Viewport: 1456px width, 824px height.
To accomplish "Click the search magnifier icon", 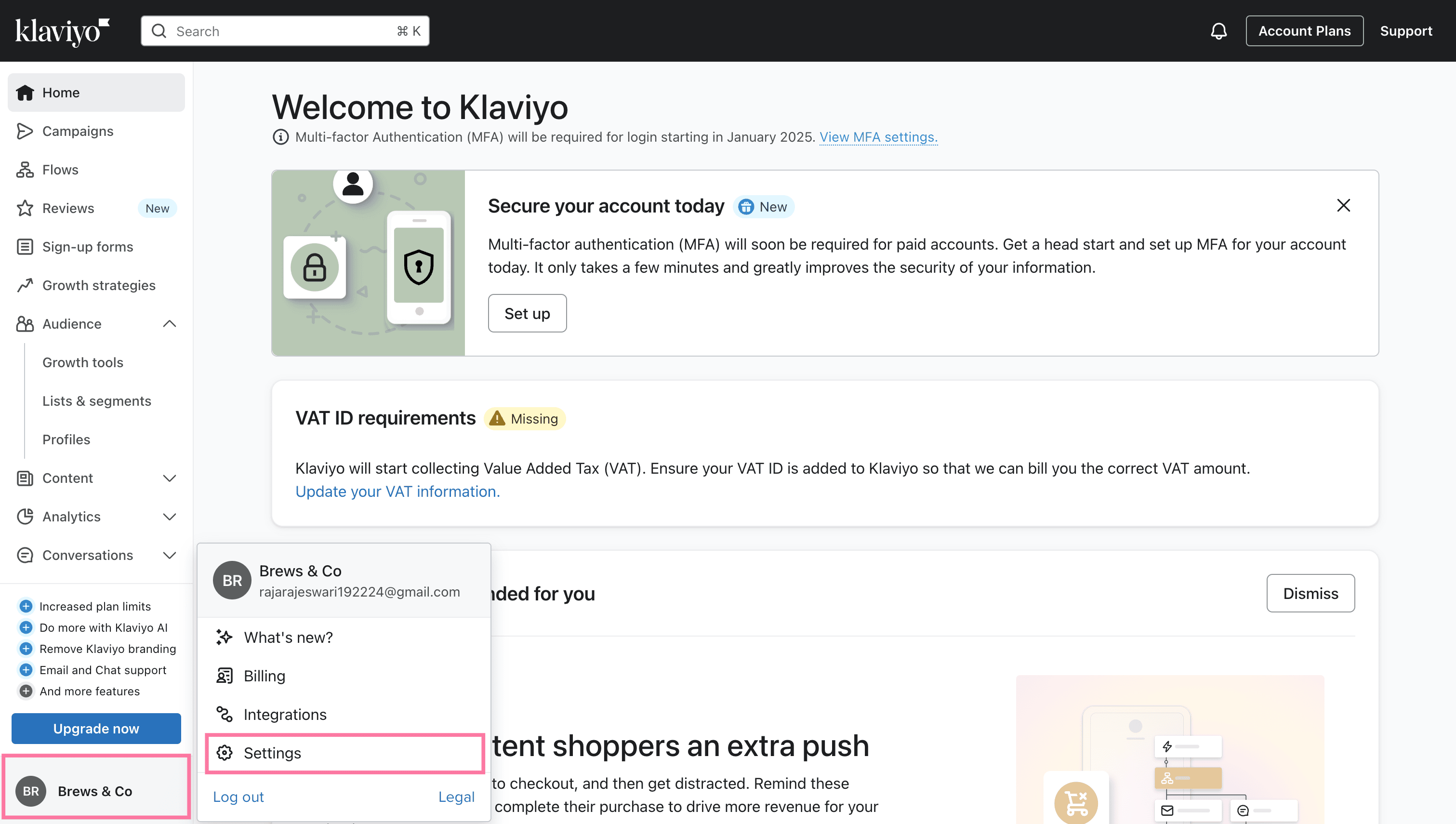I will [x=159, y=30].
